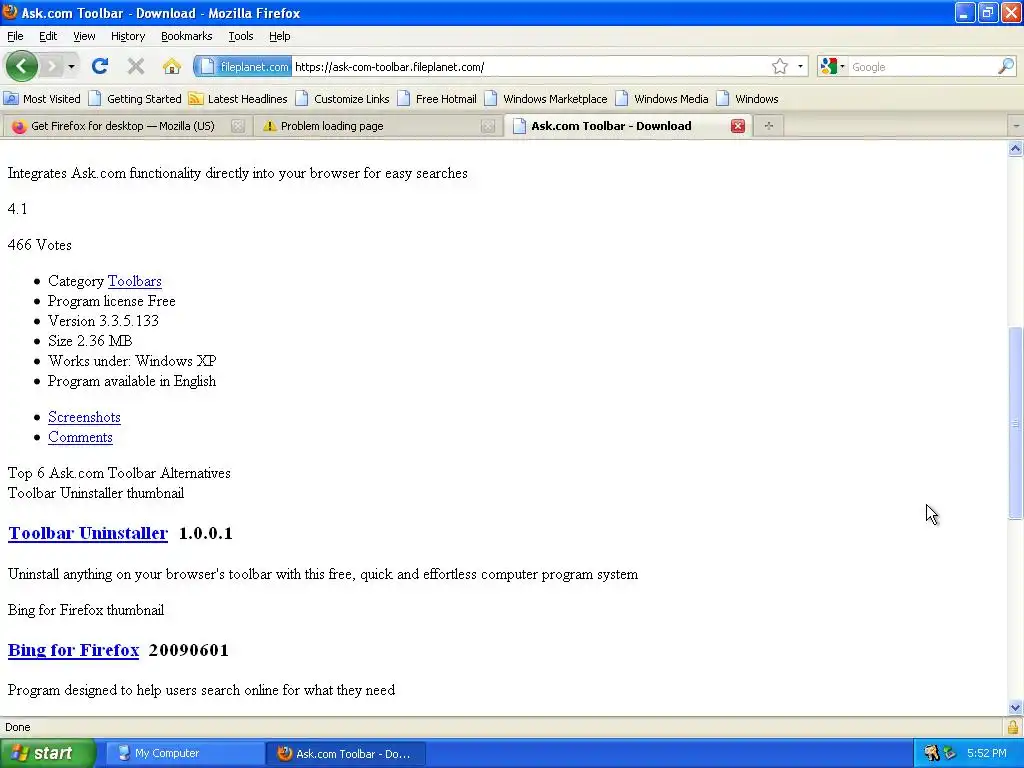This screenshot has height=768, width=1024.
Task: Open the Bookmarks menu
Action: coord(187,36)
